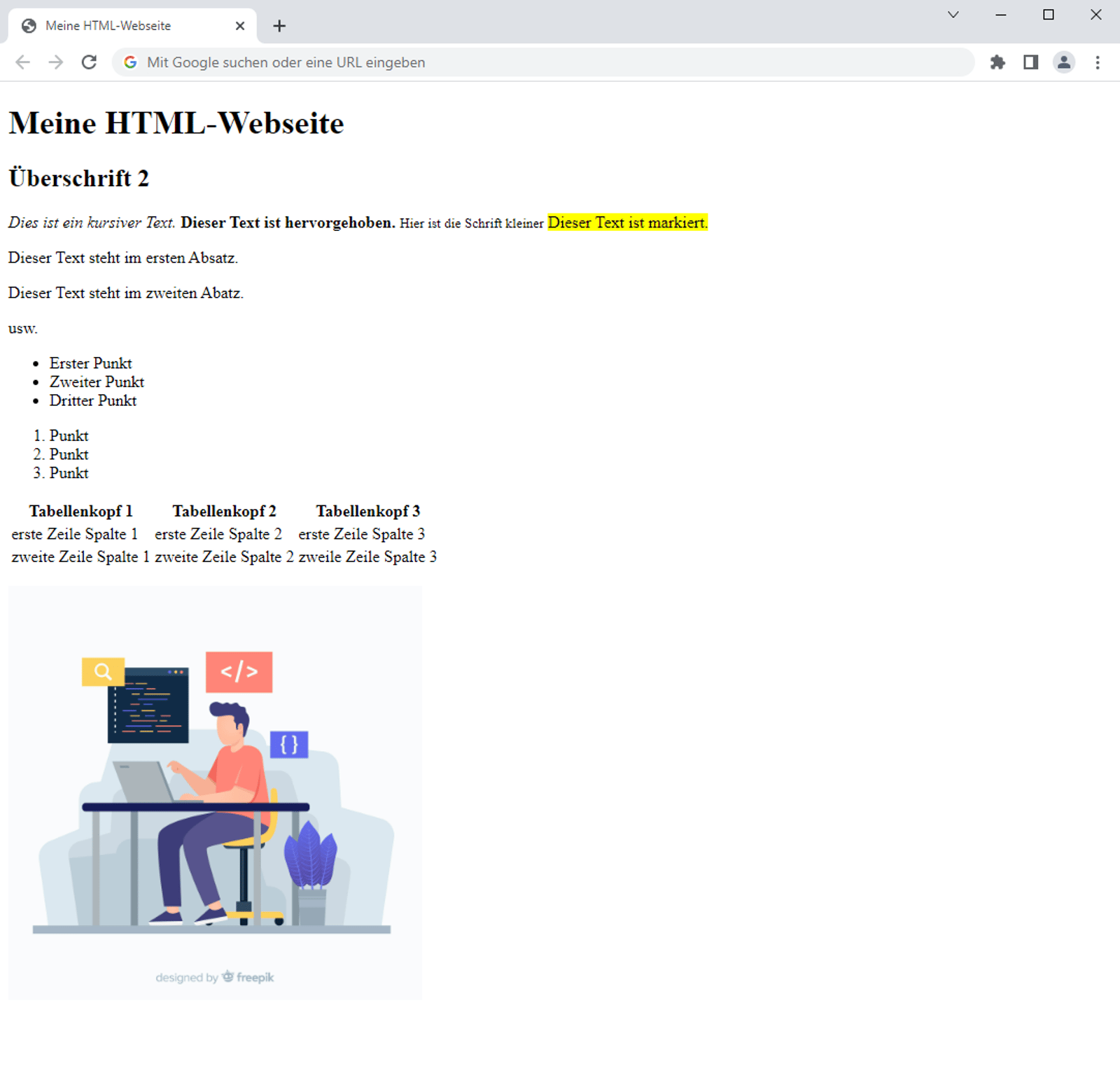The height and width of the screenshot is (1066, 1120).
Task: Close the Meine HTML-Webseite tab
Action: click(239, 25)
